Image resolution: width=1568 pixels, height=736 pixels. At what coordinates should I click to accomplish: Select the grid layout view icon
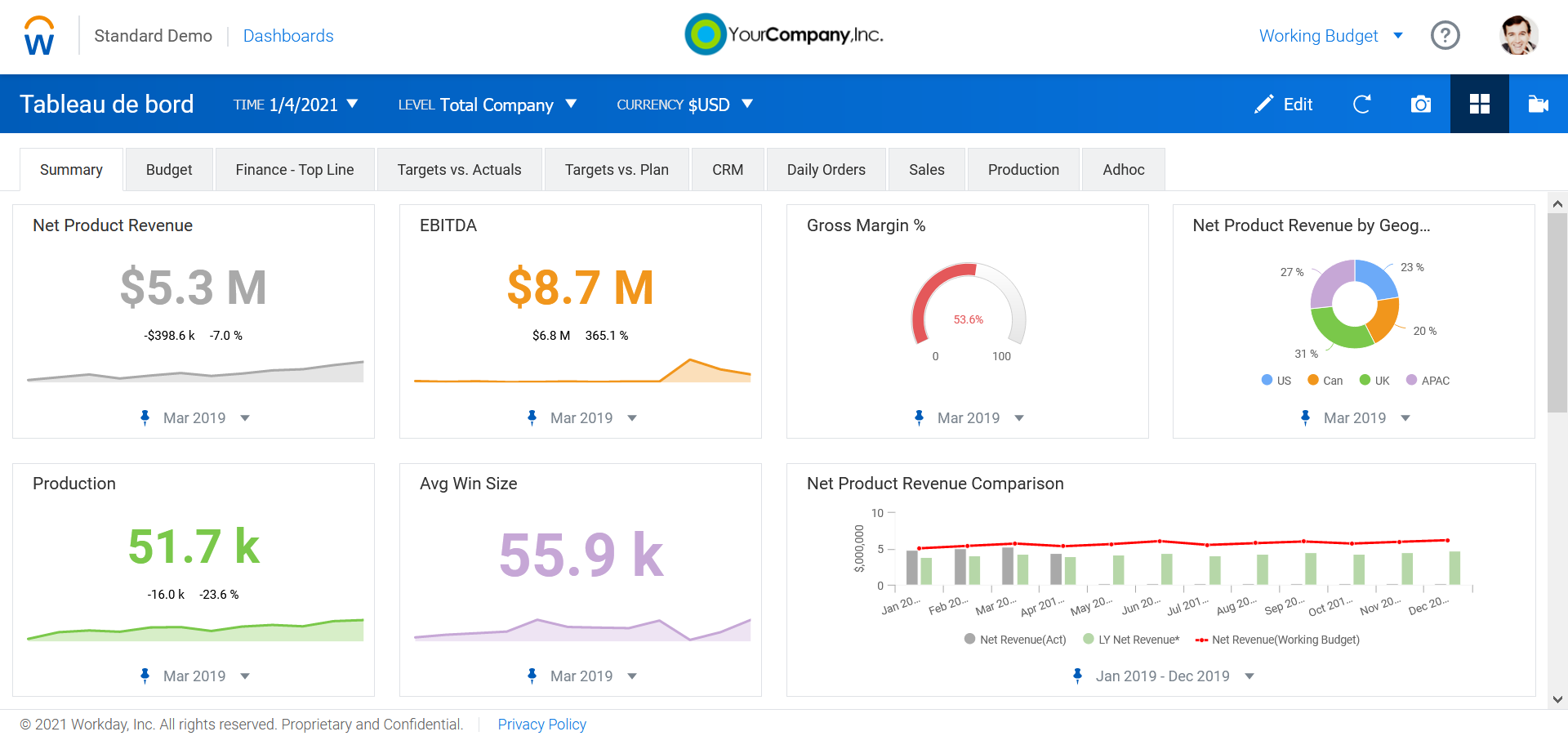click(1479, 104)
